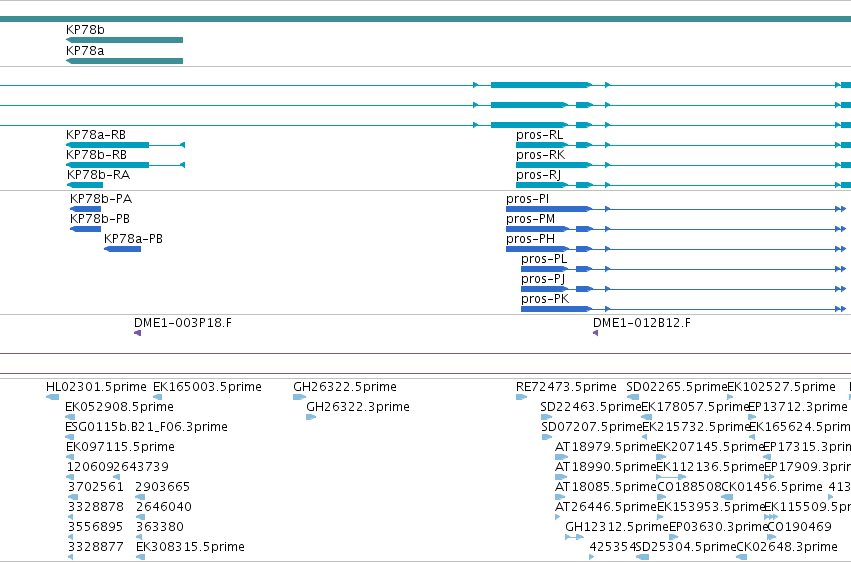Select the SD02265.5prime EST feature
The width and height of the screenshot is (851, 562).
pos(633,397)
